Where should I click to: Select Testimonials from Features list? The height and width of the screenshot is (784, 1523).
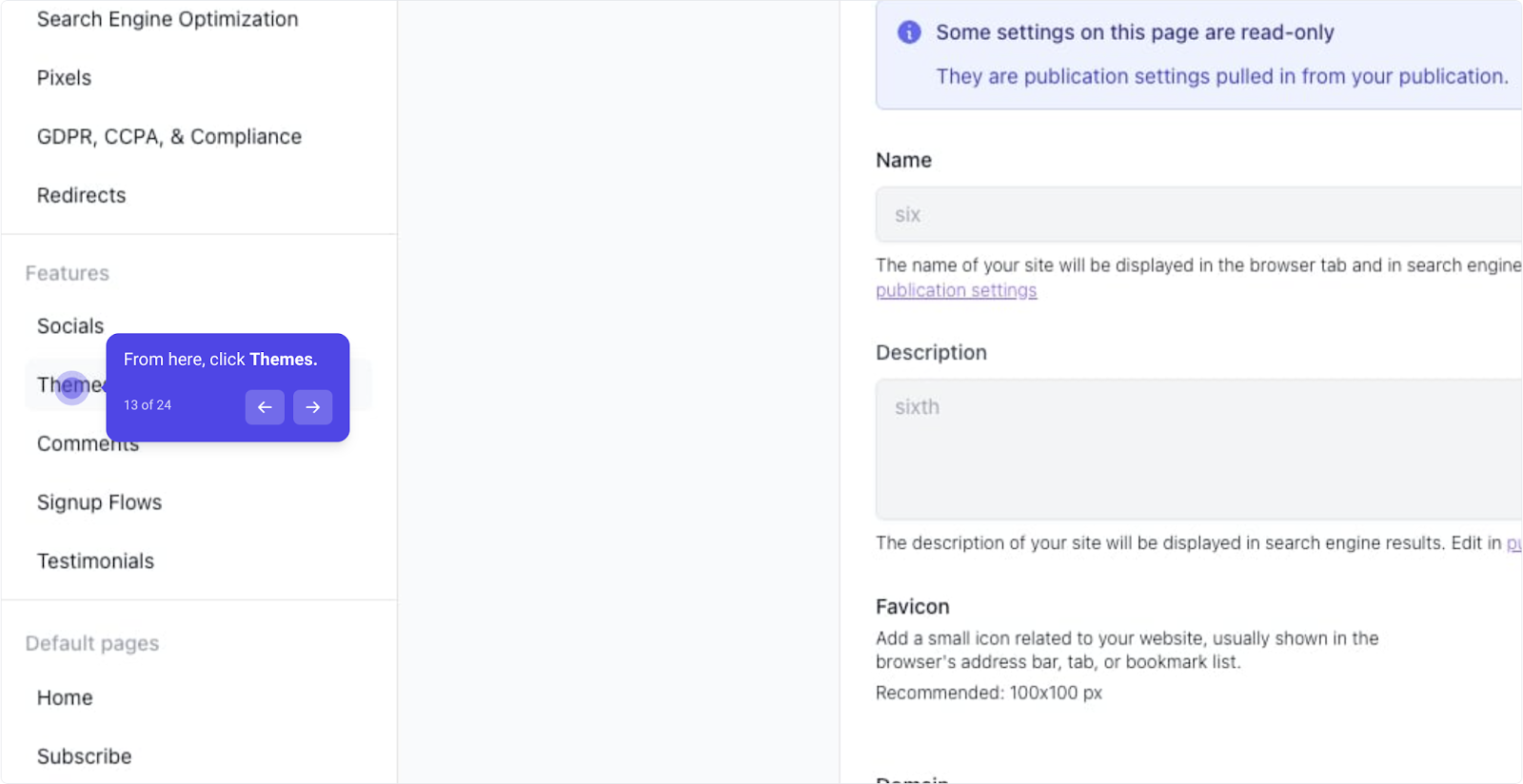pyautogui.click(x=95, y=561)
